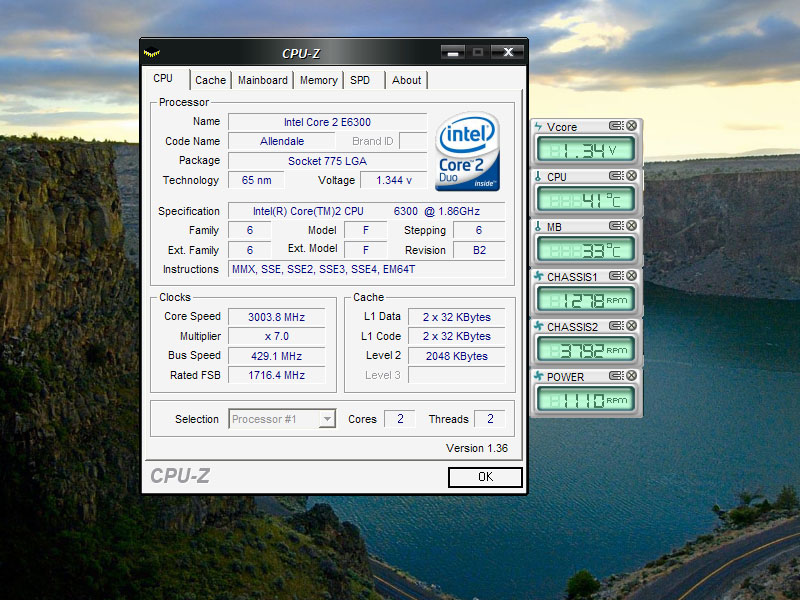This screenshot has height=600, width=800.
Task: Click the Code Name value Allendale
Action: coord(282,141)
